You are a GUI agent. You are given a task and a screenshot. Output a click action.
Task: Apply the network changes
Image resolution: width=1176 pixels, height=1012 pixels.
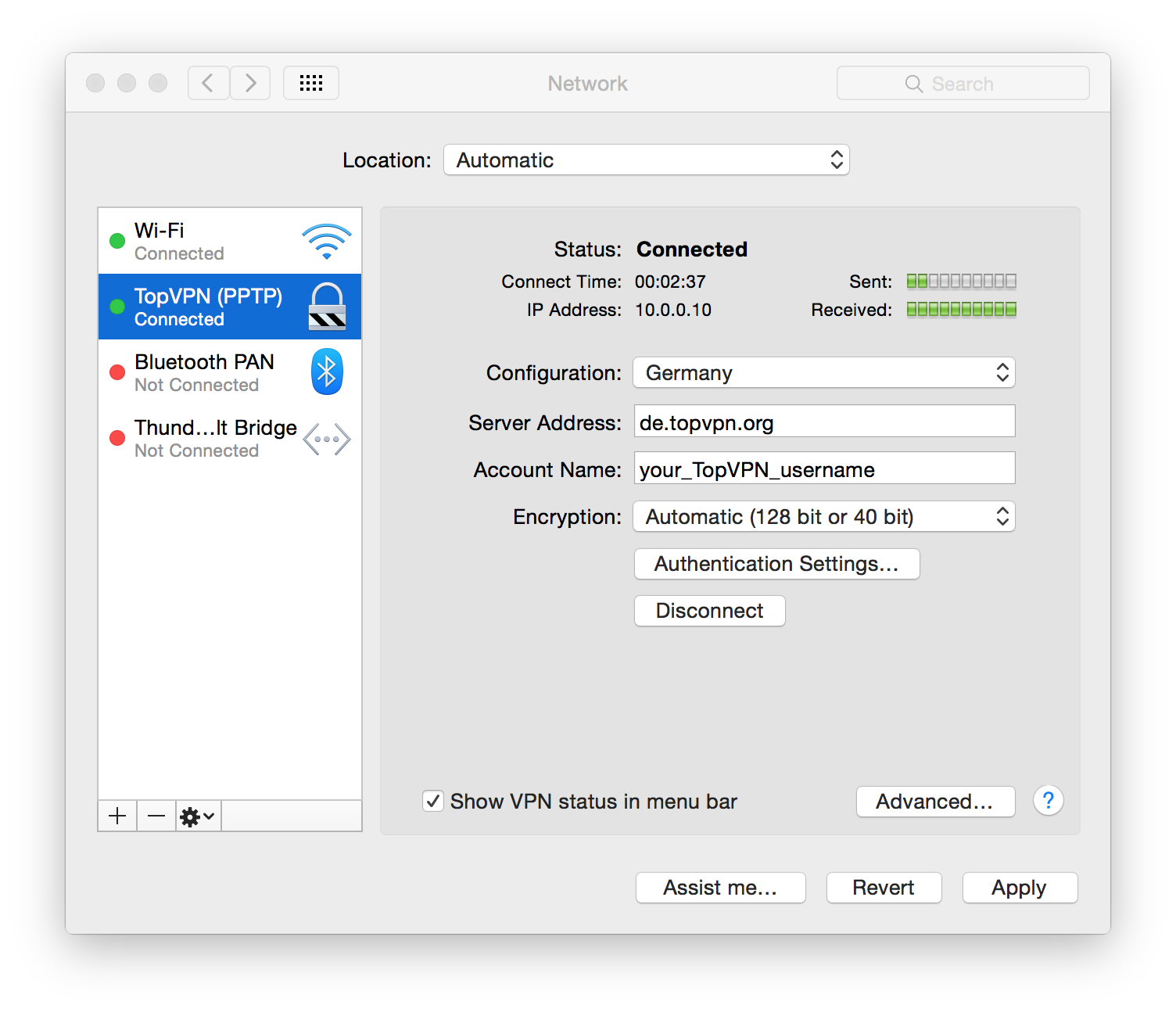(1020, 888)
